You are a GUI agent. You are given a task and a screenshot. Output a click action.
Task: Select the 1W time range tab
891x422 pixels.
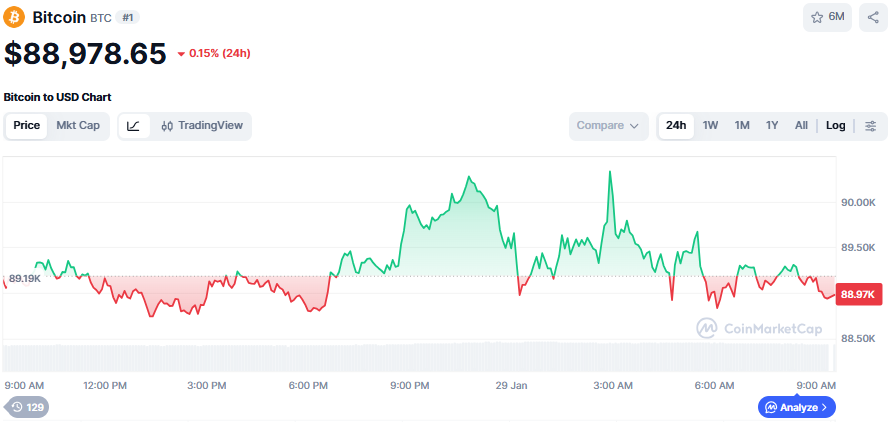(x=710, y=126)
